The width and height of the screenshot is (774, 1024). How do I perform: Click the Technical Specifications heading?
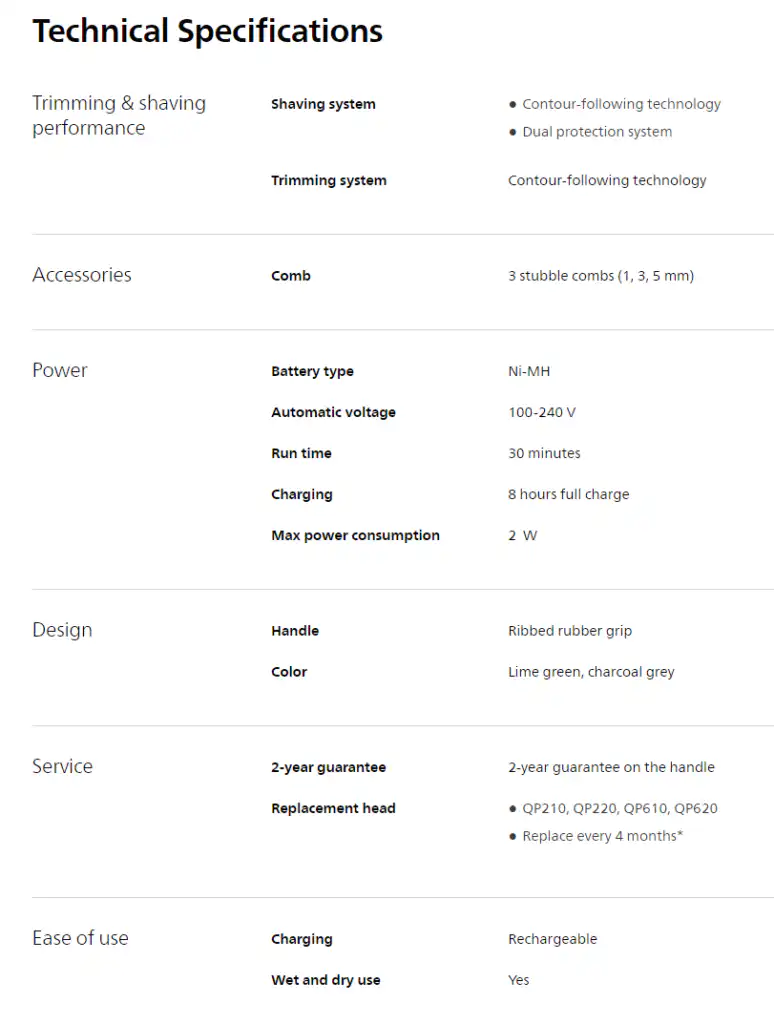point(208,31)
